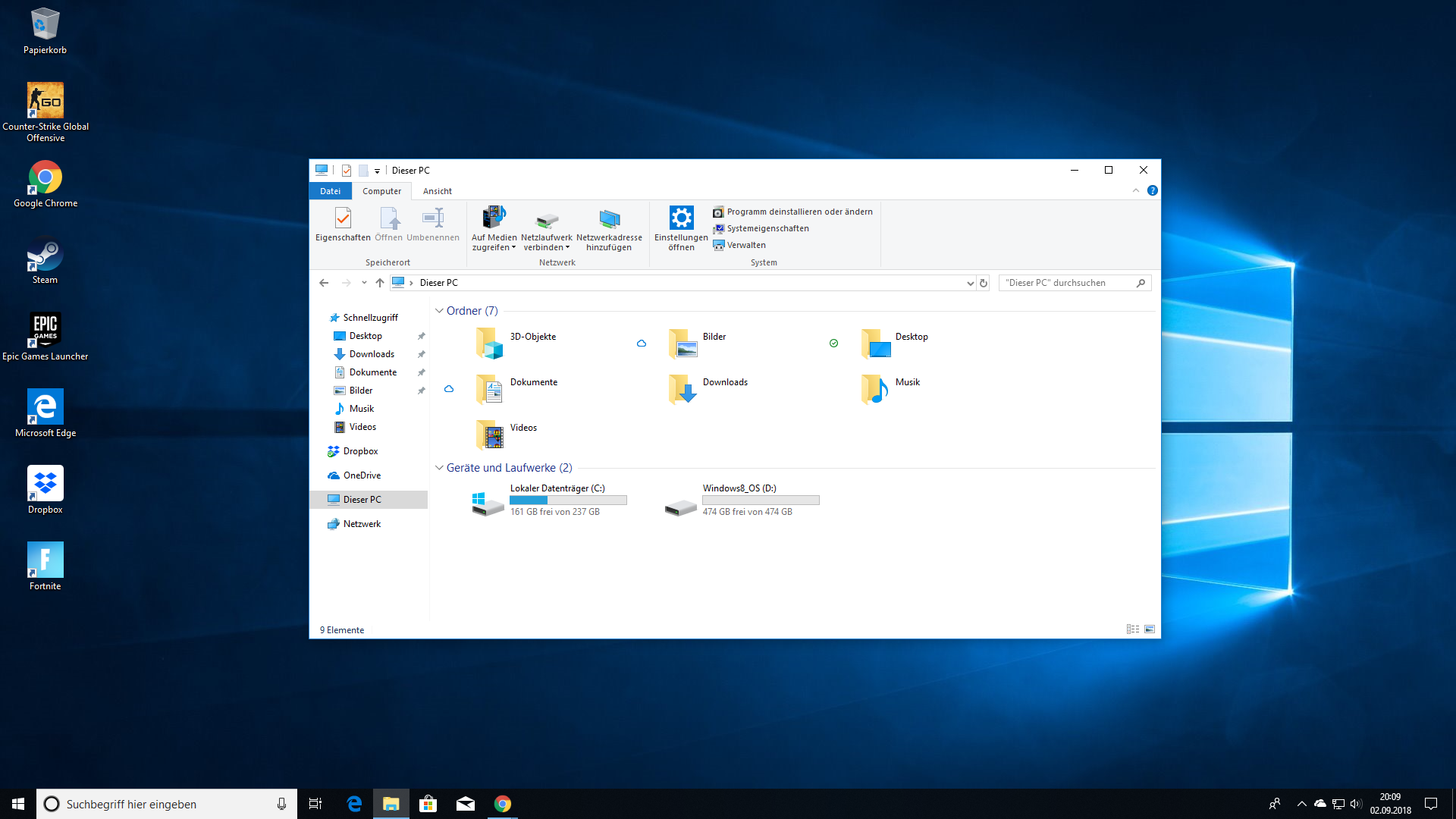Click Auf Medien zugreifen icon
This screenshot has width=1456, height=819.
click(494, 218)
